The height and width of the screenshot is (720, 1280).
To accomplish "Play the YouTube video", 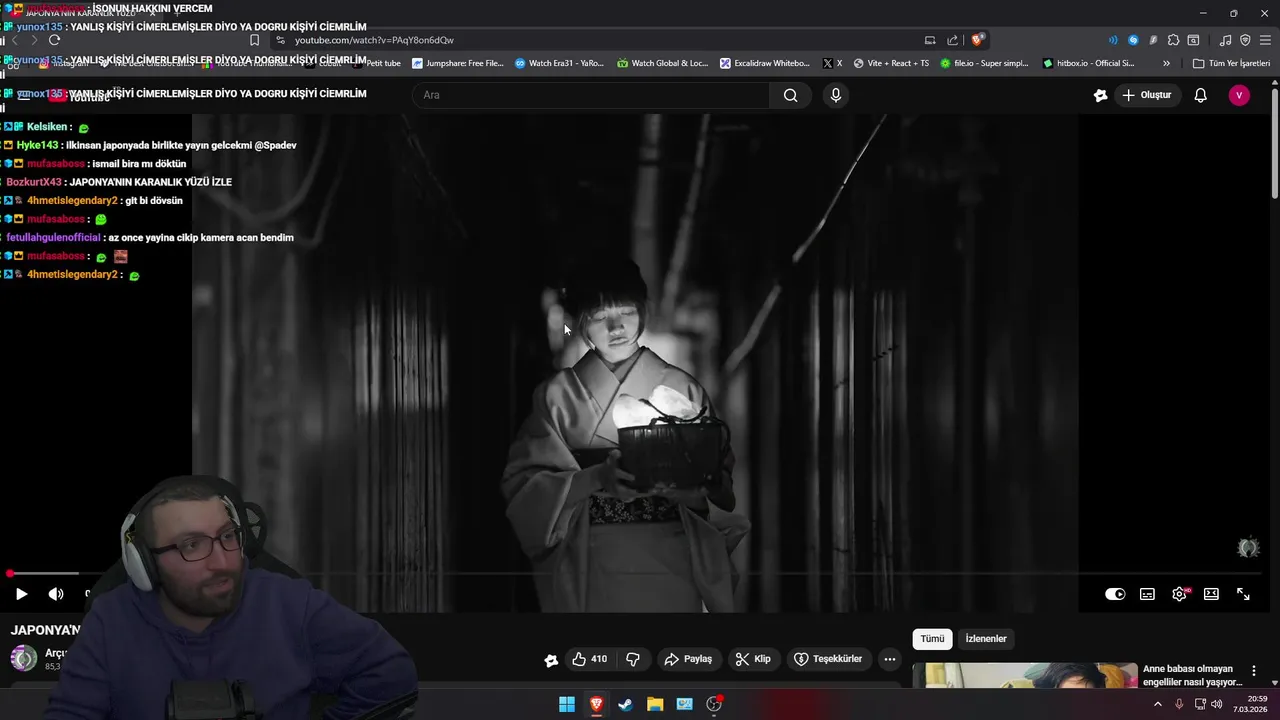I will [21, 594].
